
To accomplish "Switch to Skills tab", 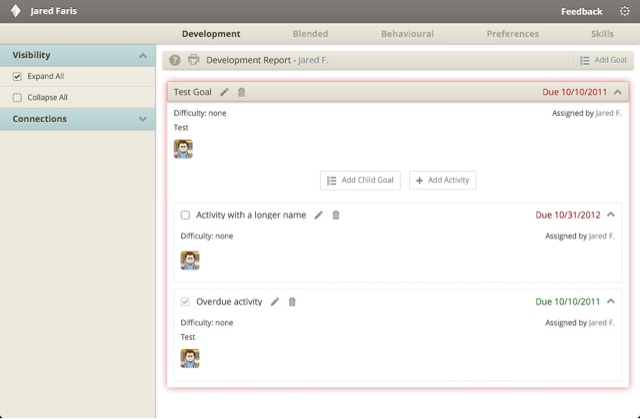I will [x=602, y=34].
